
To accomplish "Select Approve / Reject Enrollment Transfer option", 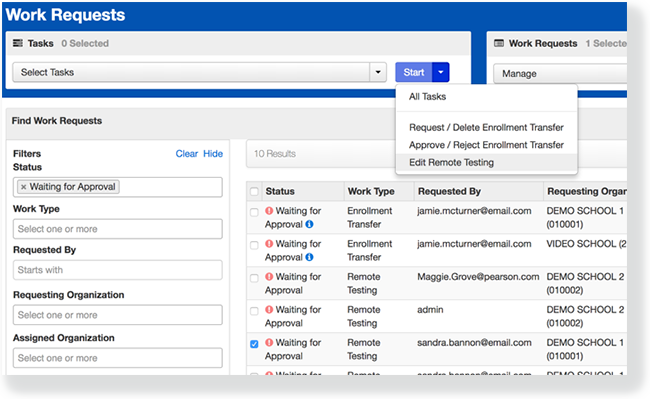I will point(486,145).
